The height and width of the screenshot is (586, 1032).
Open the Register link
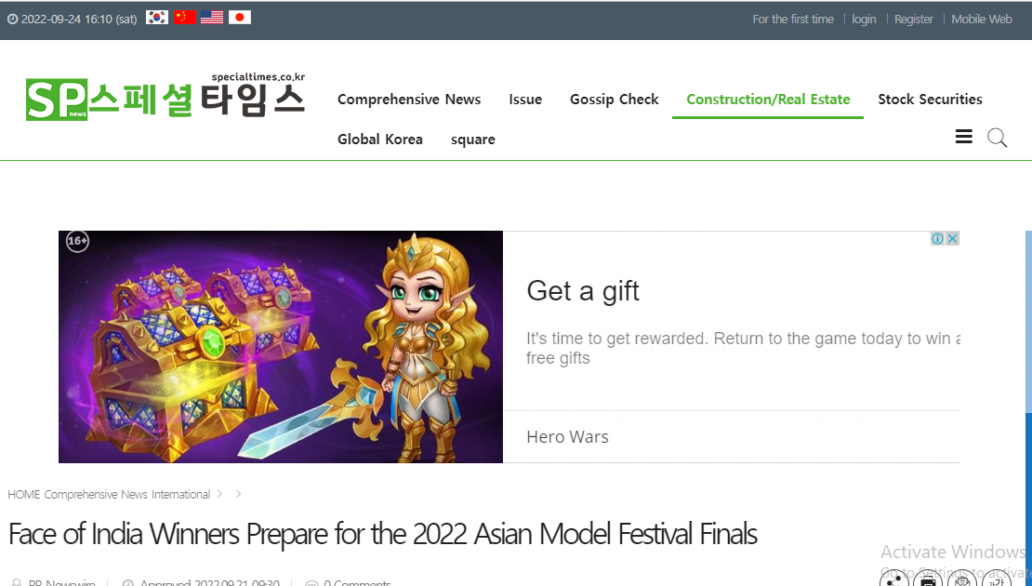(914, 19)
